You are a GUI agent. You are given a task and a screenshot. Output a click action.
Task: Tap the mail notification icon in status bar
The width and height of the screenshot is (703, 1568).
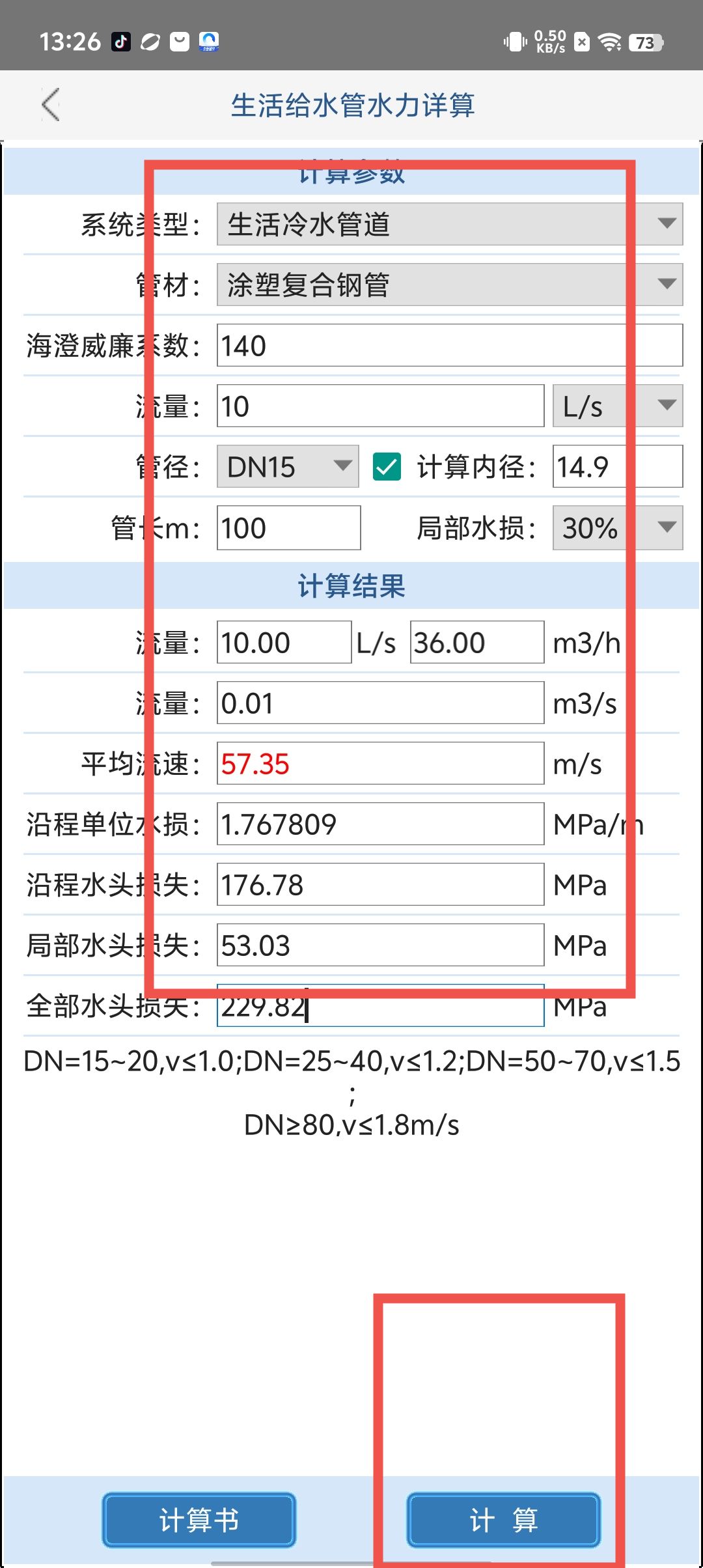pos(180,42)
